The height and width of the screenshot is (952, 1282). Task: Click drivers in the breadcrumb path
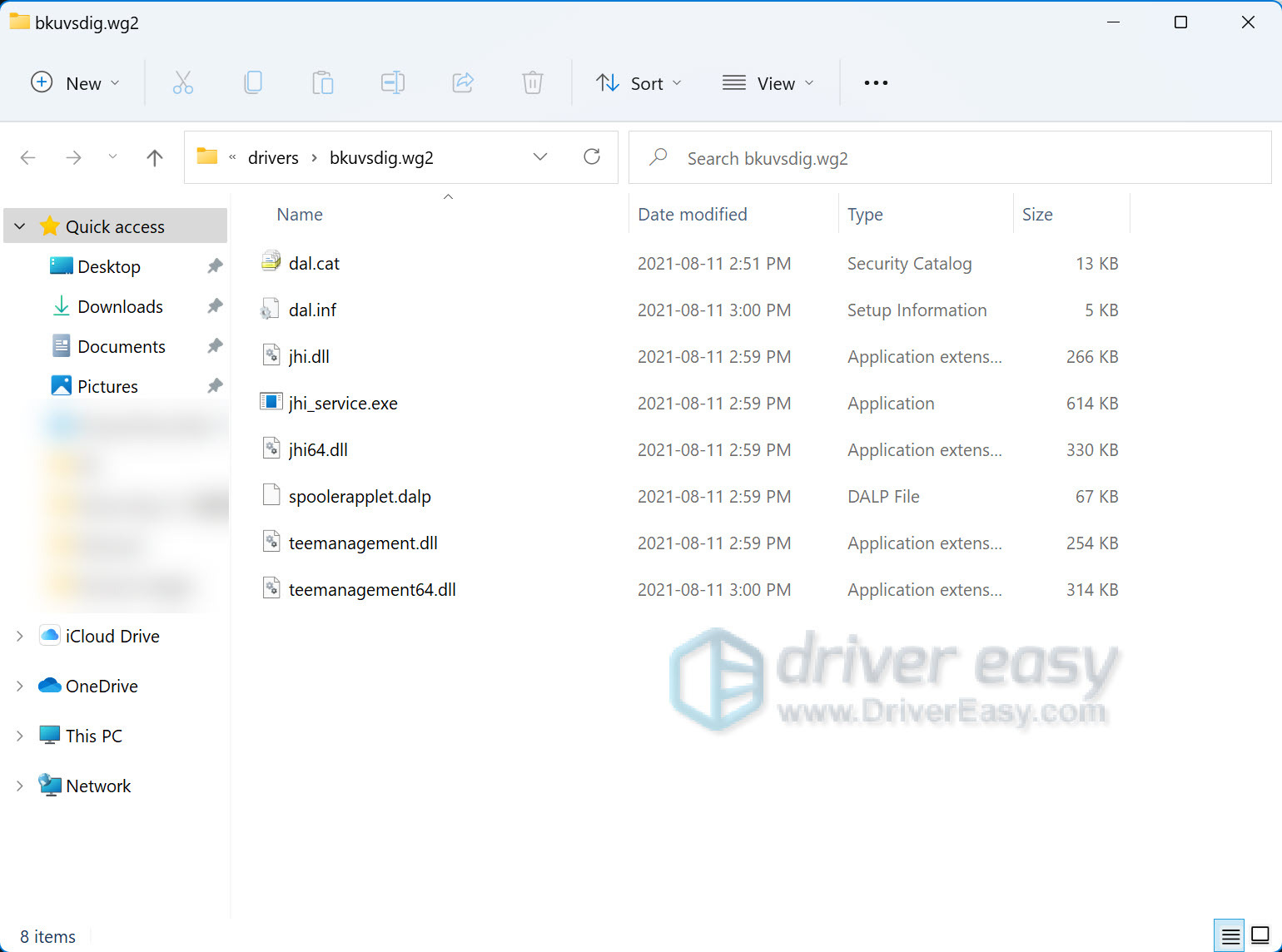pyautogui.click(x=273, y=157)
